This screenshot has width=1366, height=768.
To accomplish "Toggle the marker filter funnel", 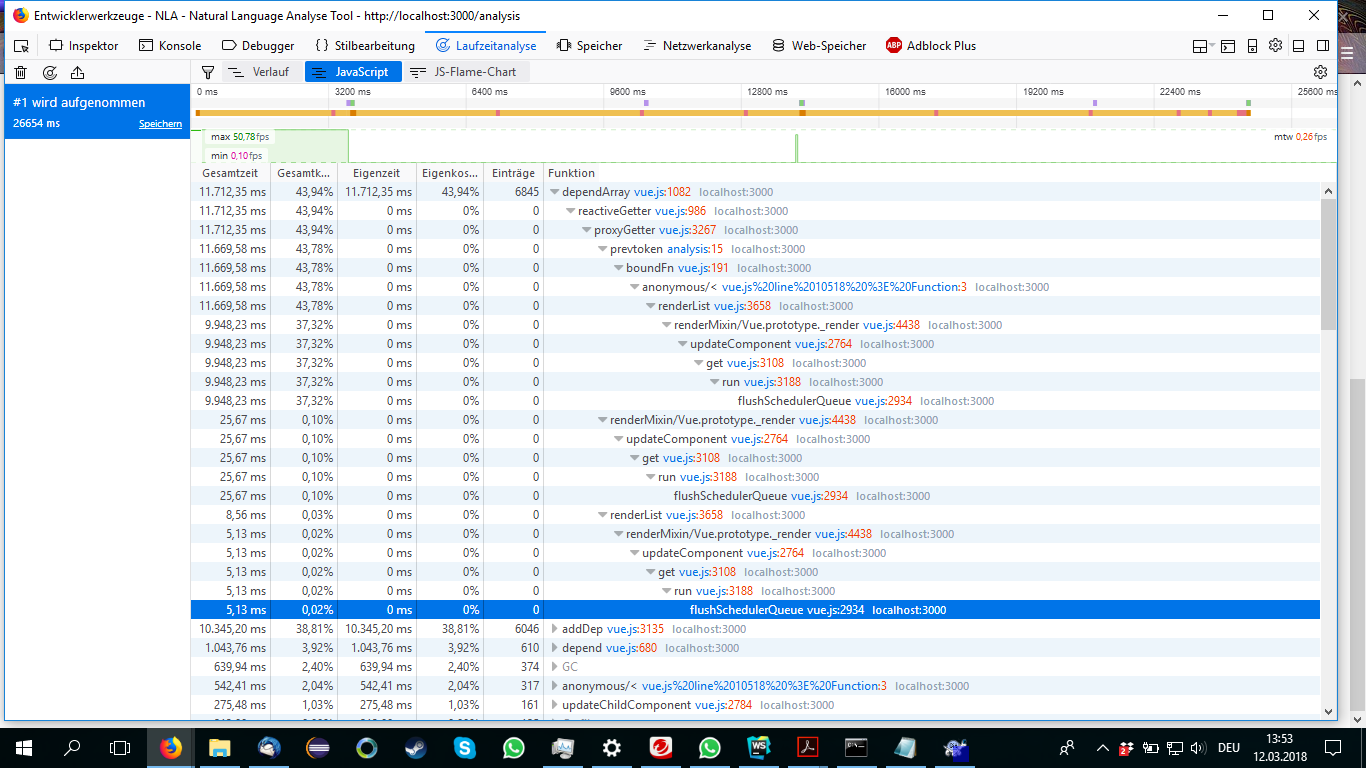I will [207, 72].
